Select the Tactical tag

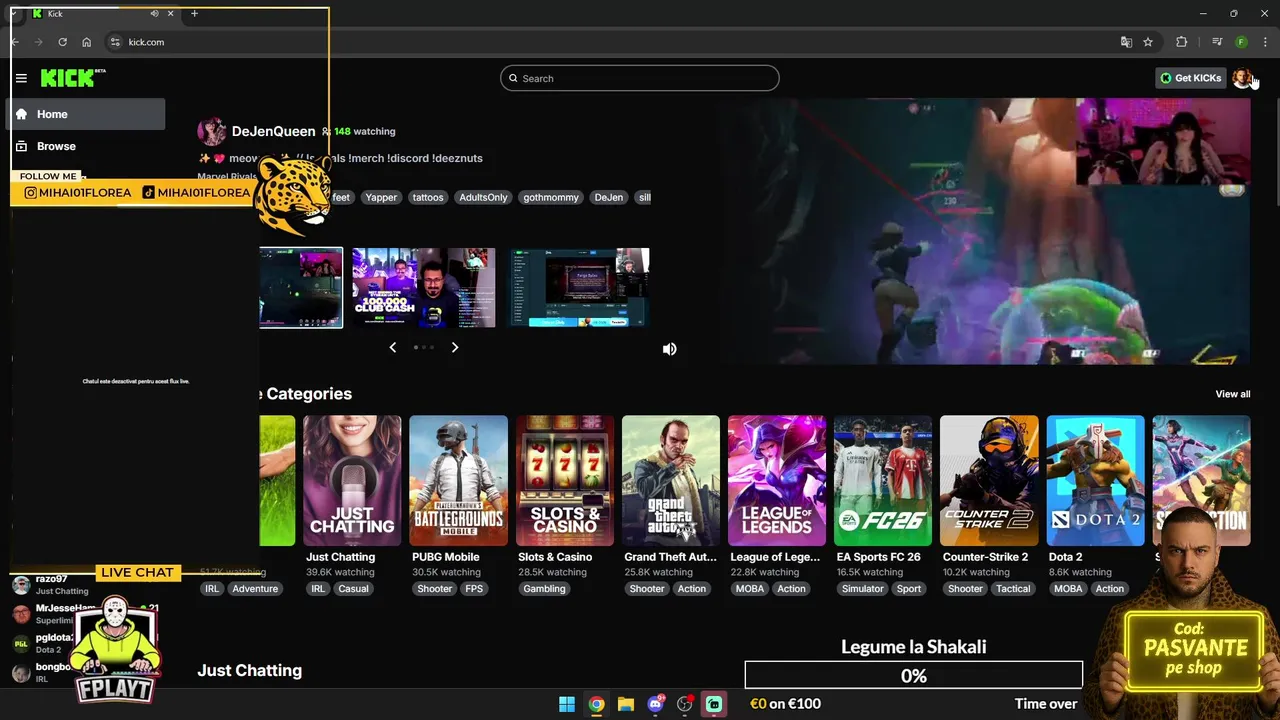[1013, 589]
